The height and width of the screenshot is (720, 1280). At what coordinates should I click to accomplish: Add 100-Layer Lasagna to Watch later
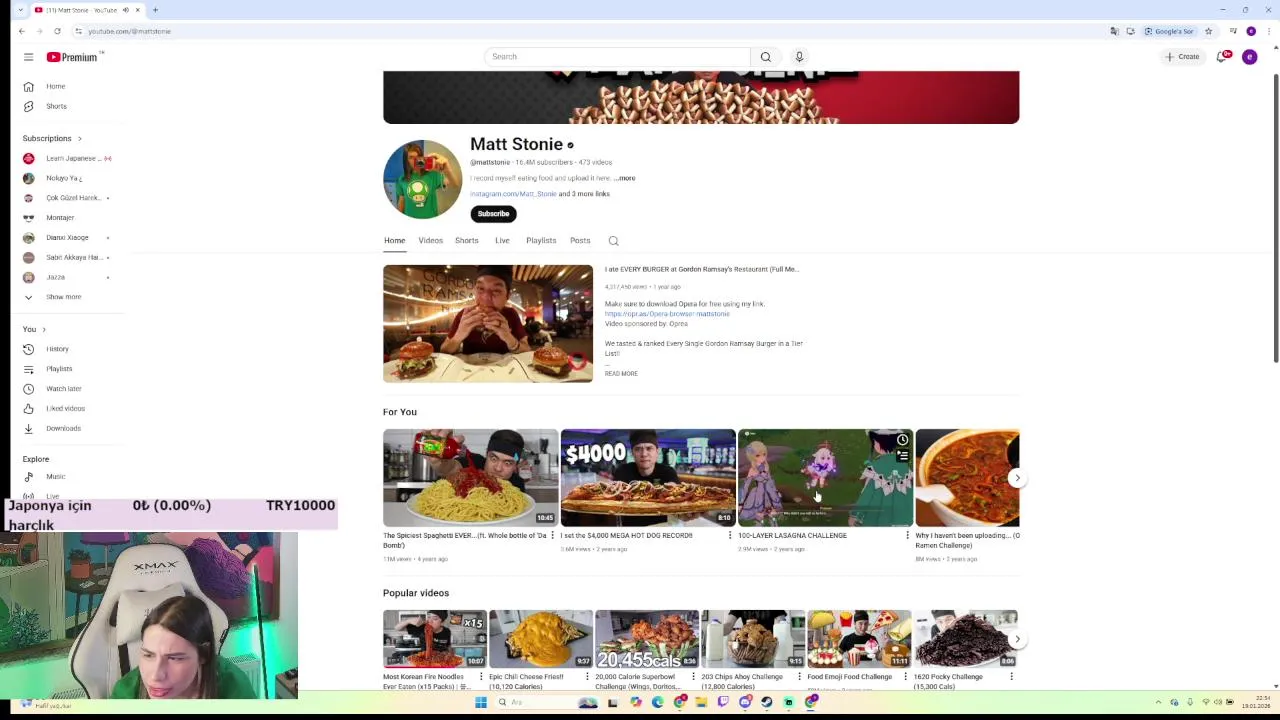point(902,440)
